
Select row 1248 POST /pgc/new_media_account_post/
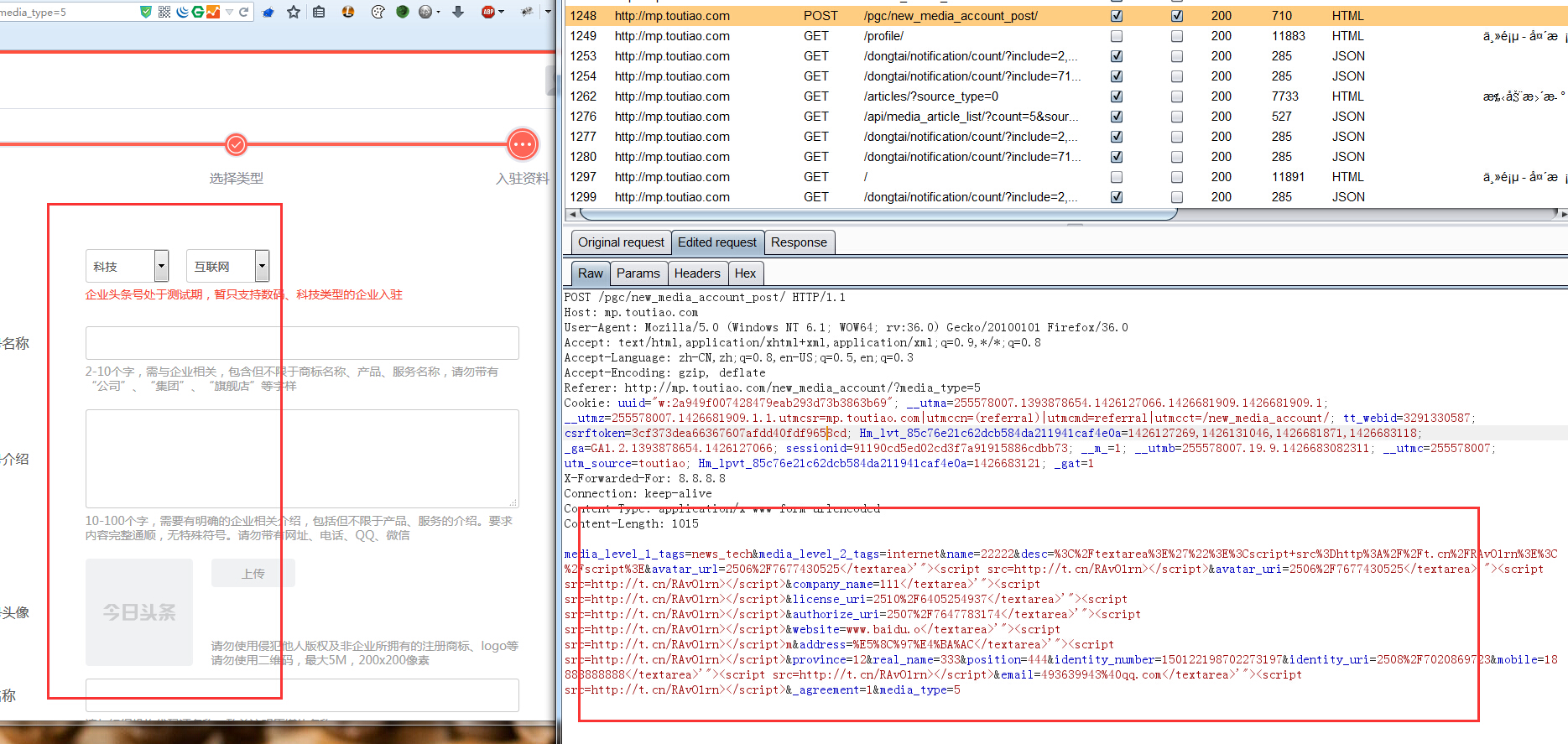click(x=1065, y=16)
